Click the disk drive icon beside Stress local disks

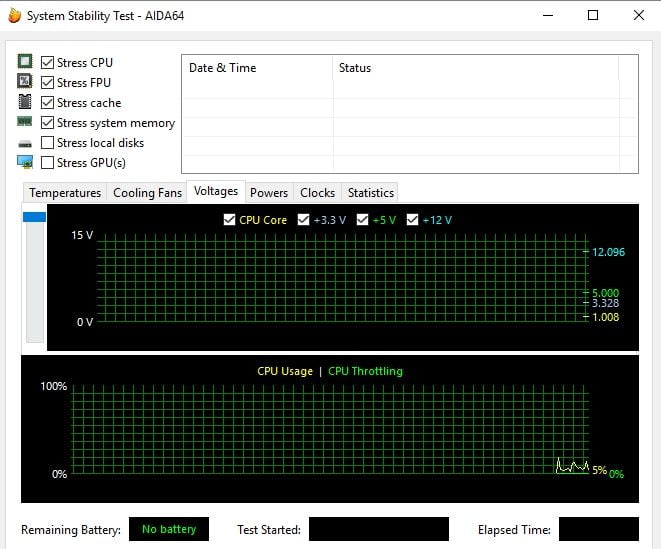tap(25, 144)
